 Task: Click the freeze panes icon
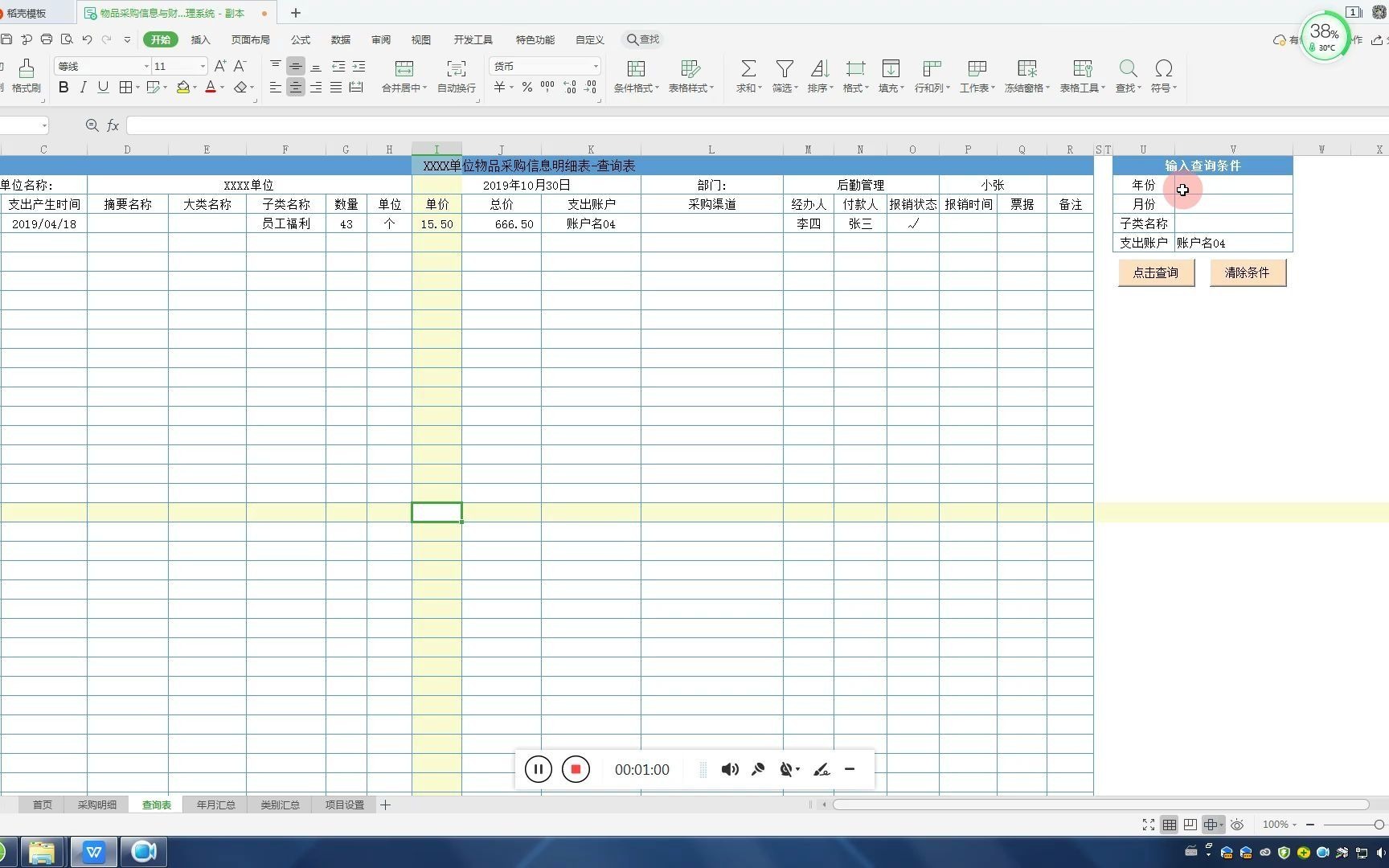coord(1026,68)
